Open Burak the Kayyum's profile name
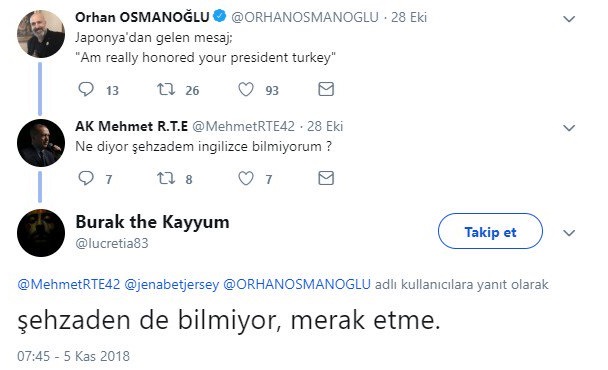The width and height of the screenshot is (608, 370). (x=152, y=222)
